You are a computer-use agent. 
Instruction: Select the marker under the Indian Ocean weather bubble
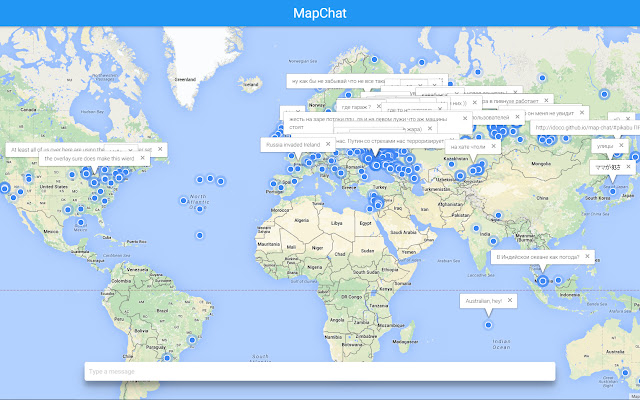click(x=542, y=281)
